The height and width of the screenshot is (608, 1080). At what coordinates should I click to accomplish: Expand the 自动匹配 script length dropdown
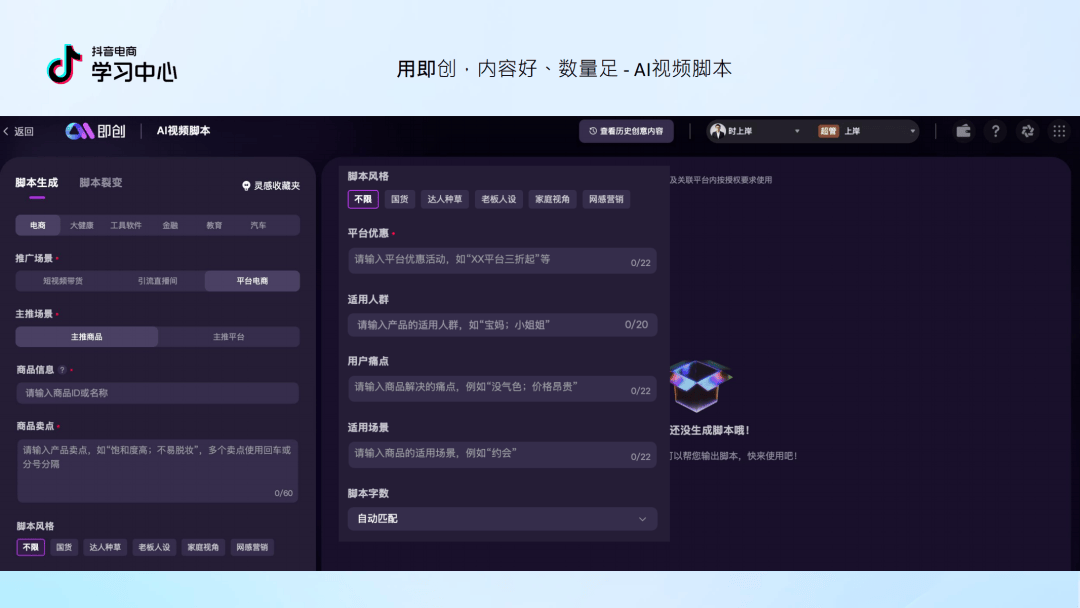tap(502, 518)
